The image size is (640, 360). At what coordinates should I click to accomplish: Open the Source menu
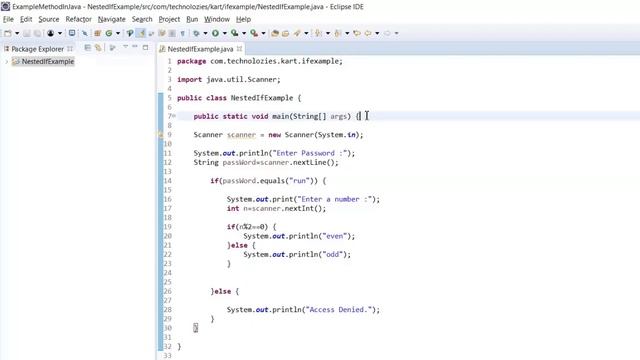click(49, 19)
